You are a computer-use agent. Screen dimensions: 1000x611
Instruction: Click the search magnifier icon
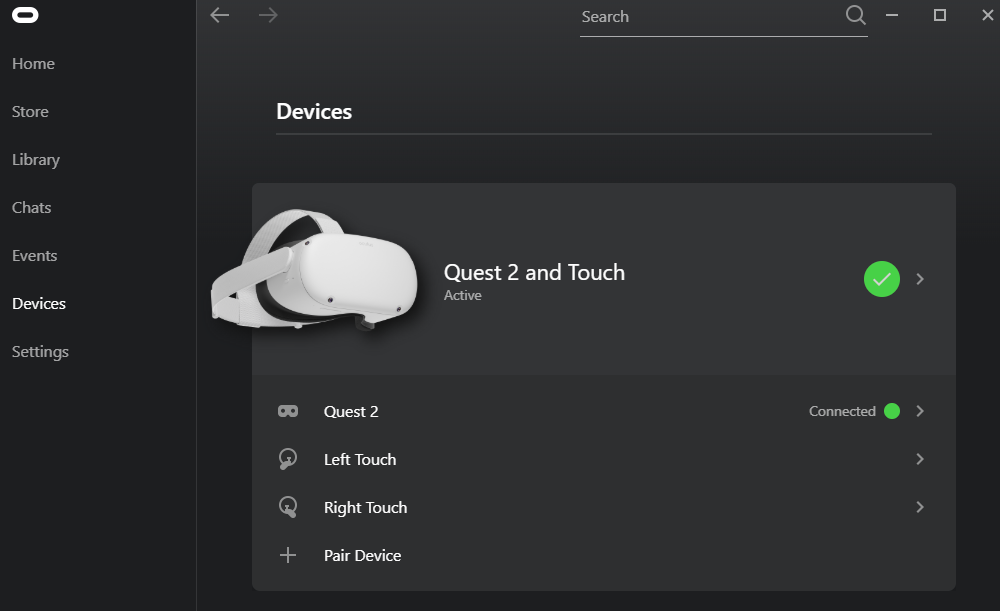(x=855, y=15)
